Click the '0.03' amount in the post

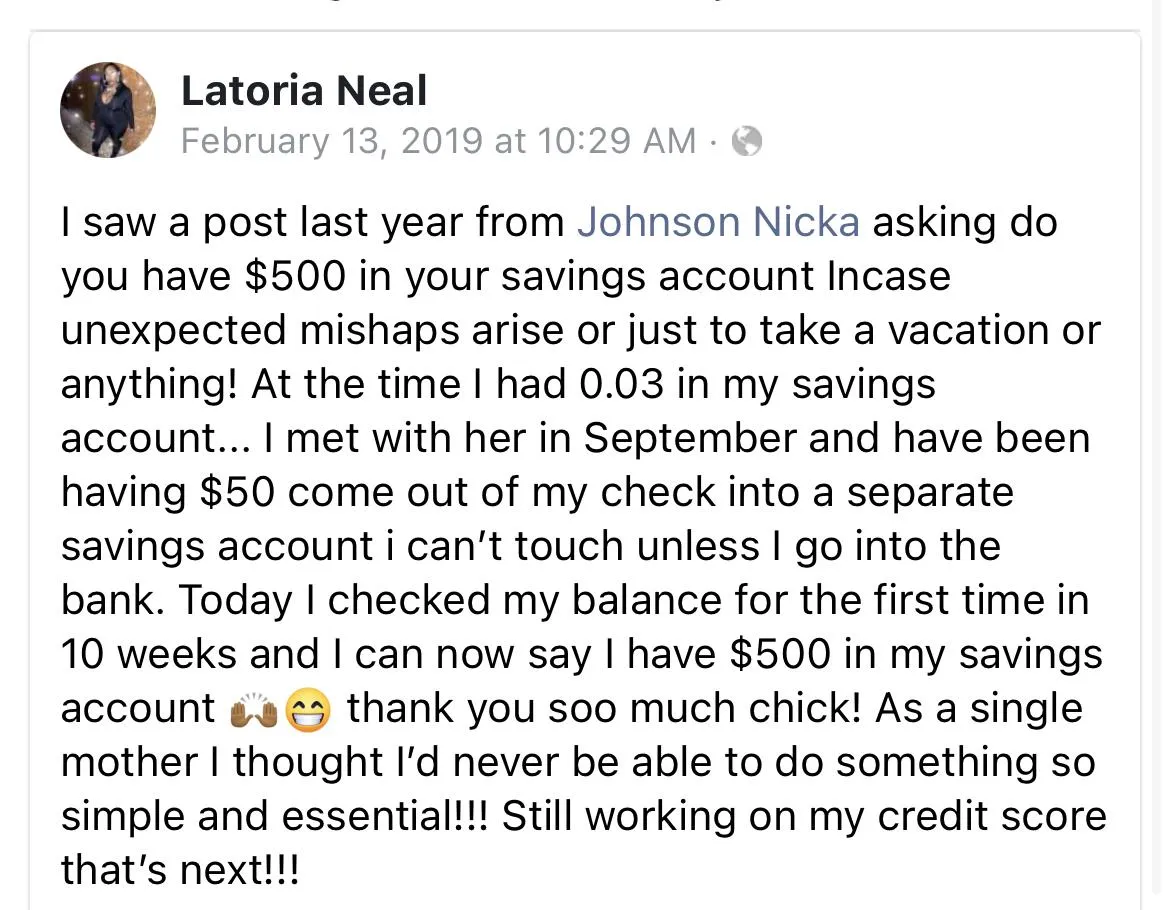(x=621, y=384)
